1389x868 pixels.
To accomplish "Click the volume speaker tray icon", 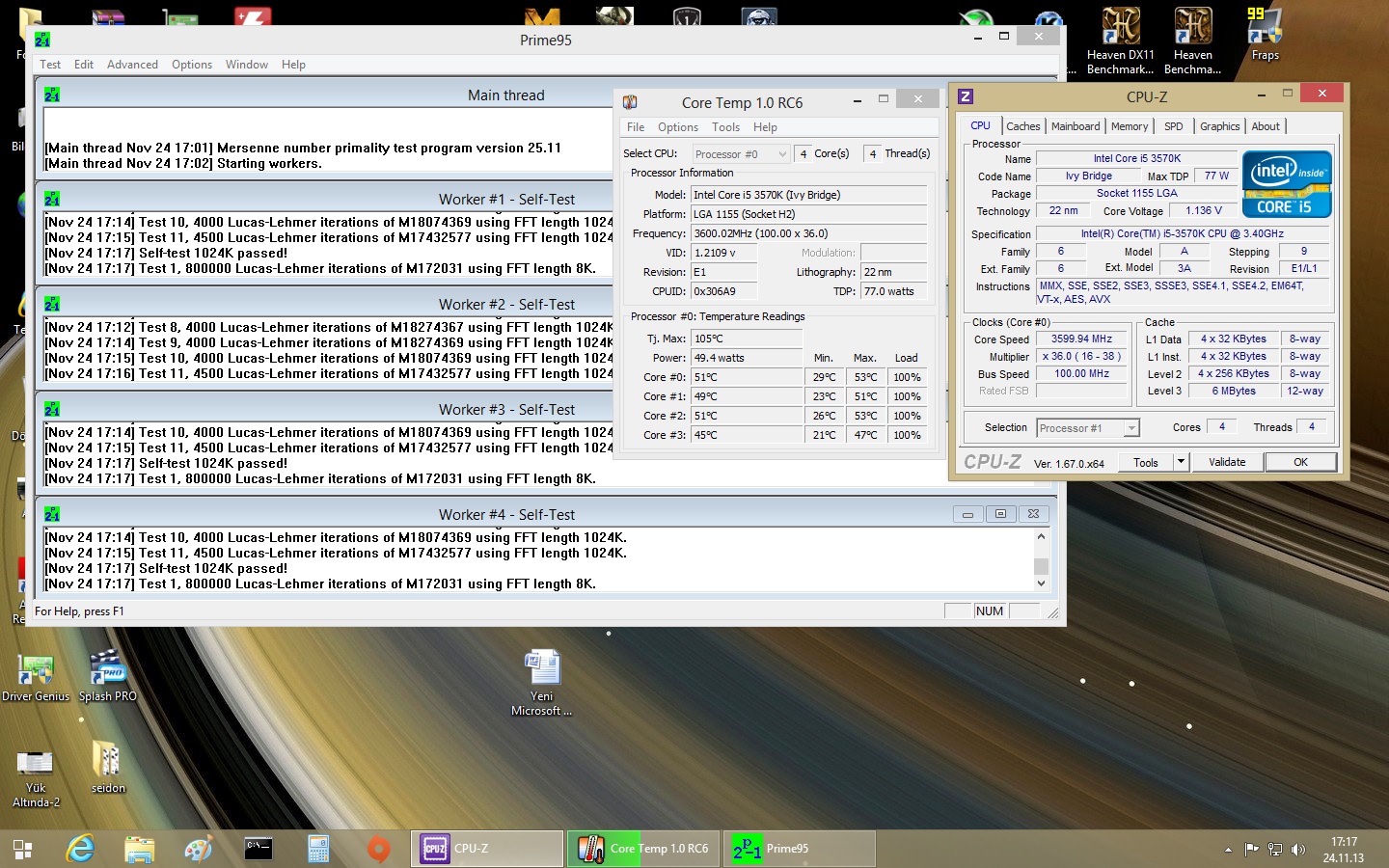I will click(1298, 850).
